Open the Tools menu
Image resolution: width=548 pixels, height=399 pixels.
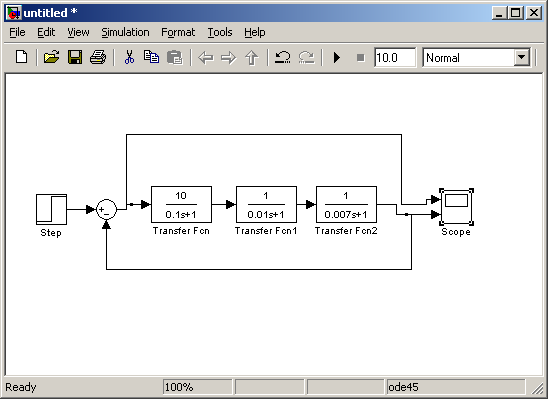[220, 32]
